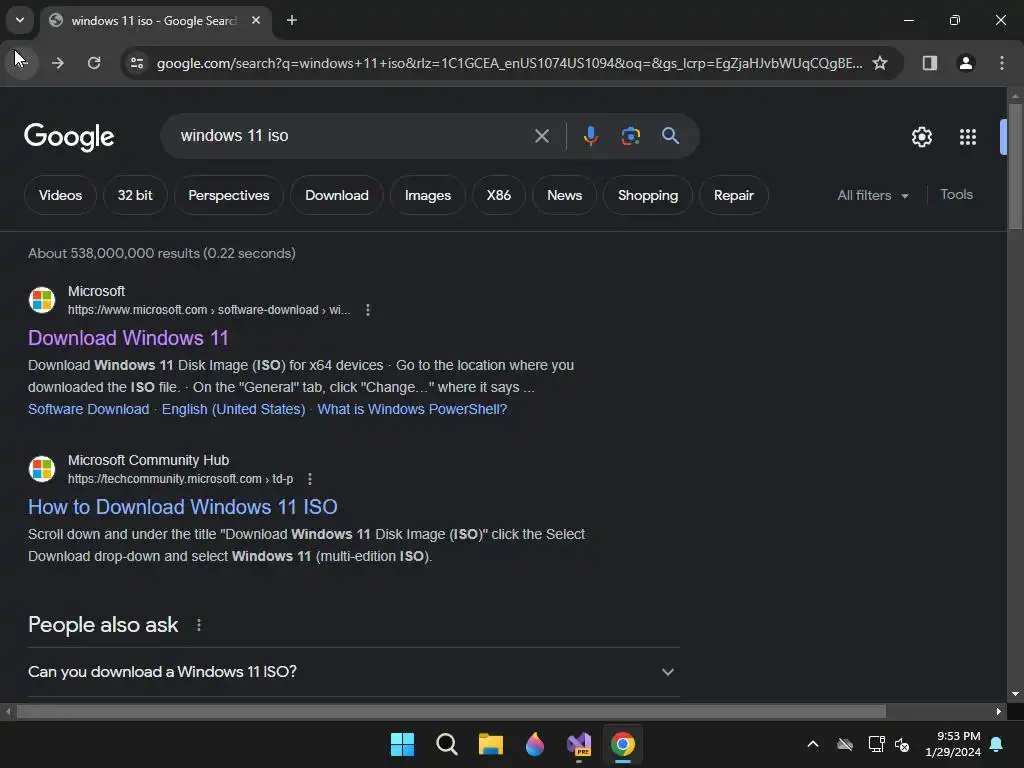The width and height of the screenshot is (1024, 768).
Task: Select the Images filter chip
Action: pyautogui.click(x=428, y=195)
